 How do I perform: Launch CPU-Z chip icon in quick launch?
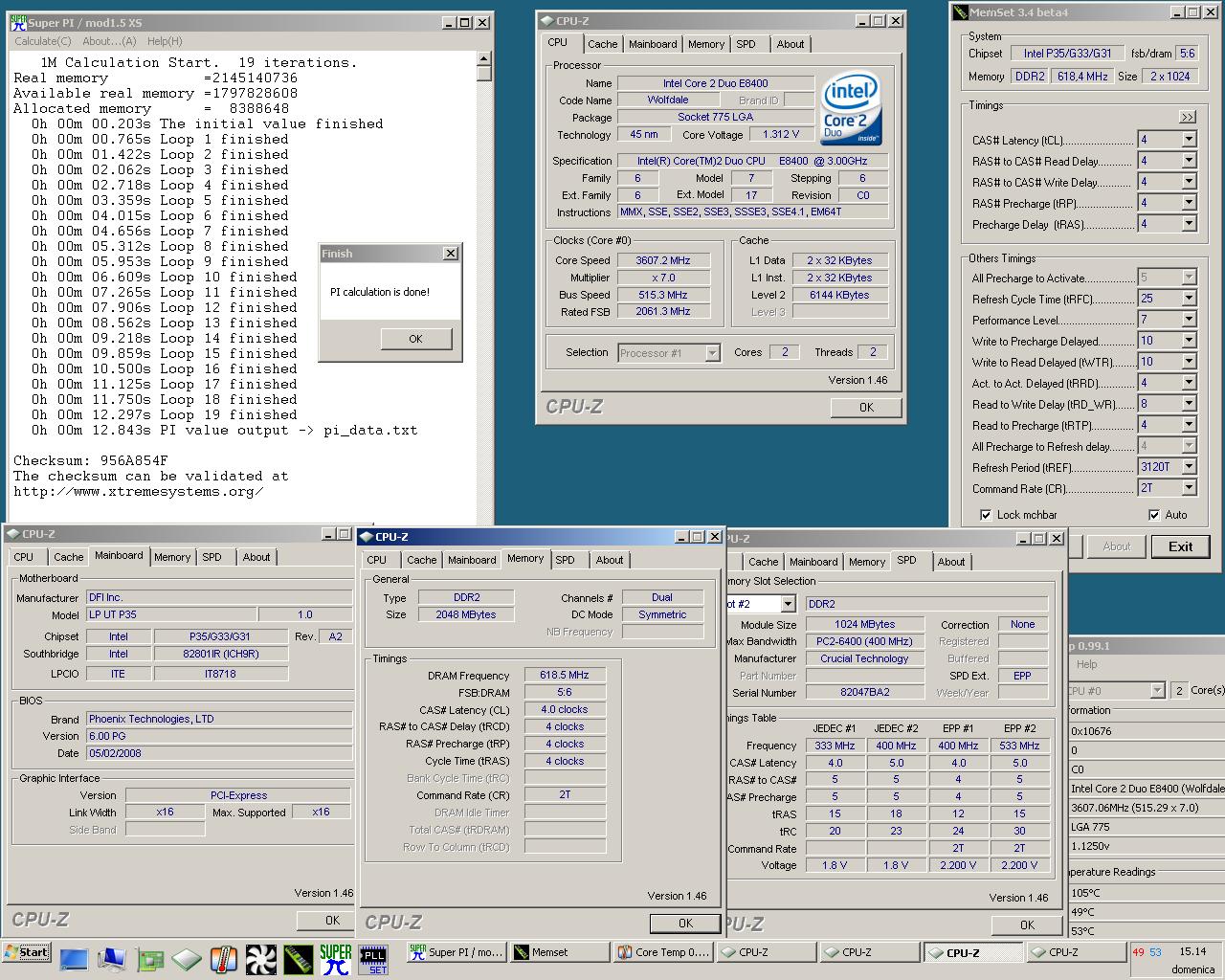click(x=186, y=959)
